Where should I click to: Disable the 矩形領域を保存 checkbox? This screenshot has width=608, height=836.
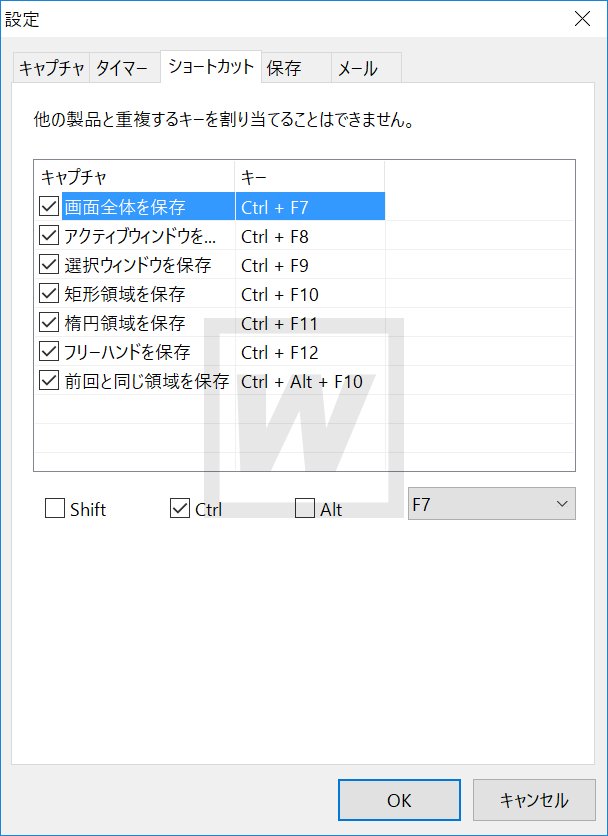(49, 294)
